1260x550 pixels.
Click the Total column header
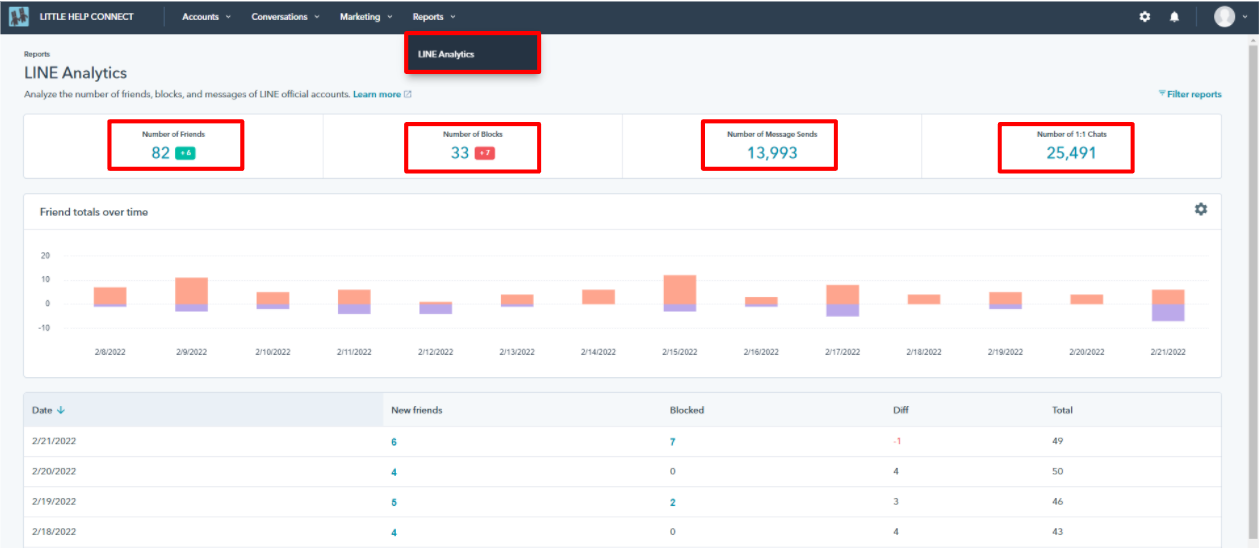(1062, 410)
